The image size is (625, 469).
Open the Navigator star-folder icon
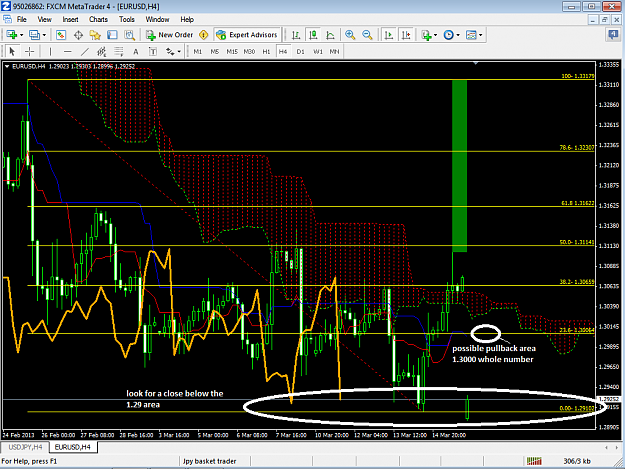95,35
